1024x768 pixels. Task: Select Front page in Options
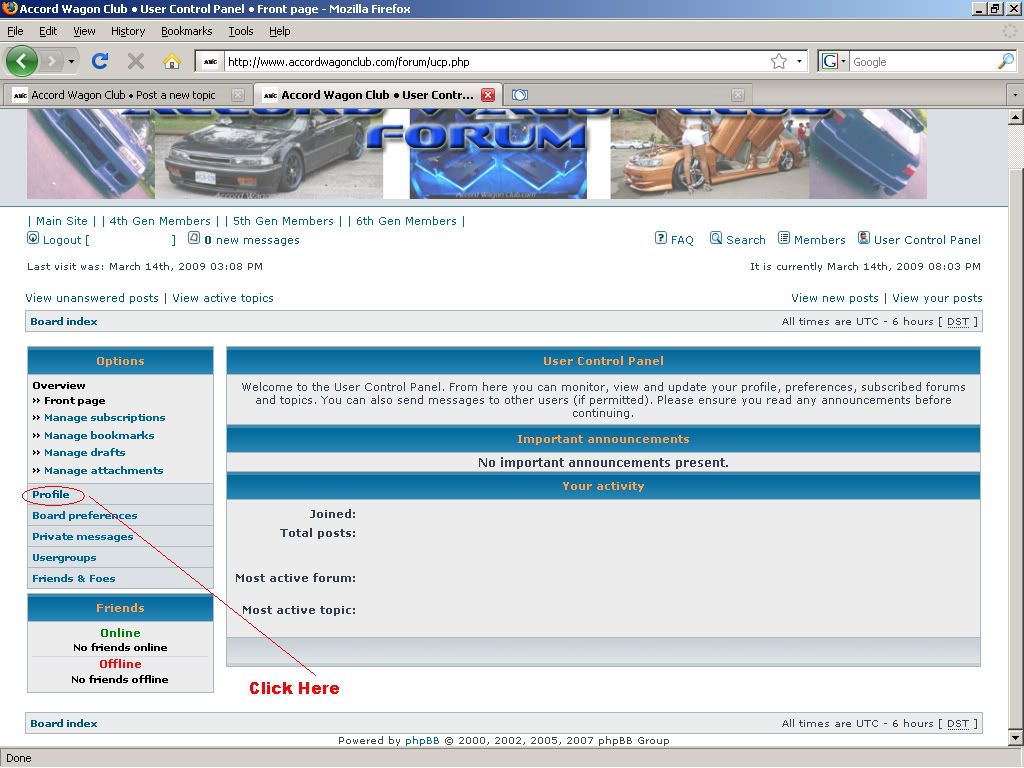74,400
